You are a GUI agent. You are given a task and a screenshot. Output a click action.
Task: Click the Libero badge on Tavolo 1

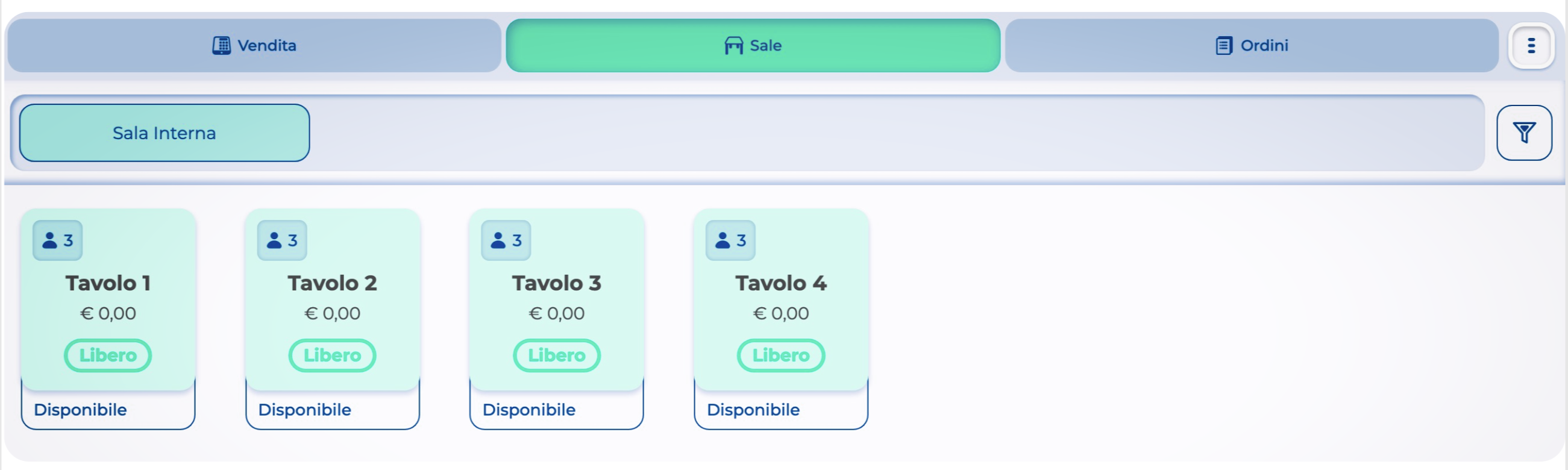pyautogui.click(x=108, y=356)
